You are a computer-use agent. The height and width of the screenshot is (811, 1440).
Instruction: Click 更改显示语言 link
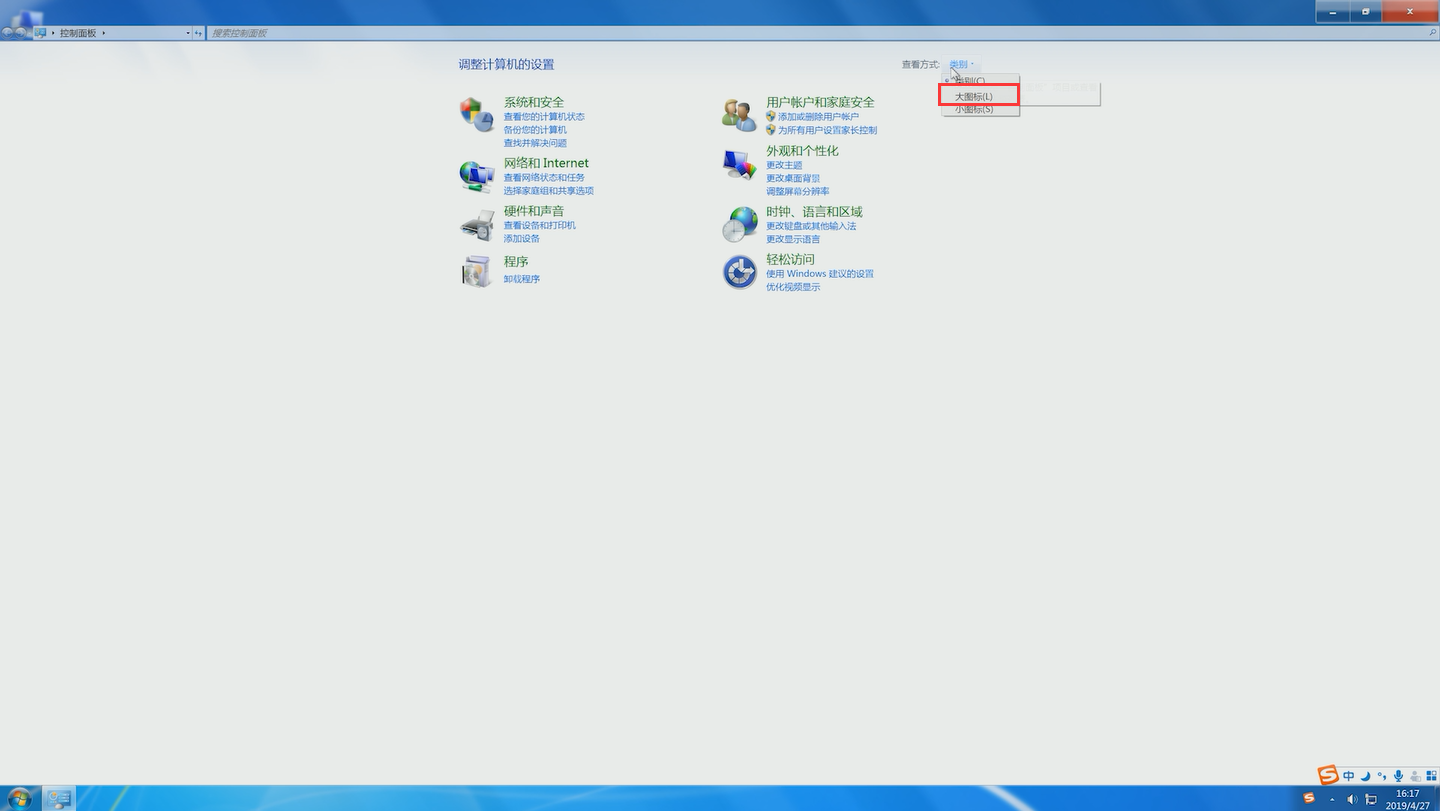793,239
